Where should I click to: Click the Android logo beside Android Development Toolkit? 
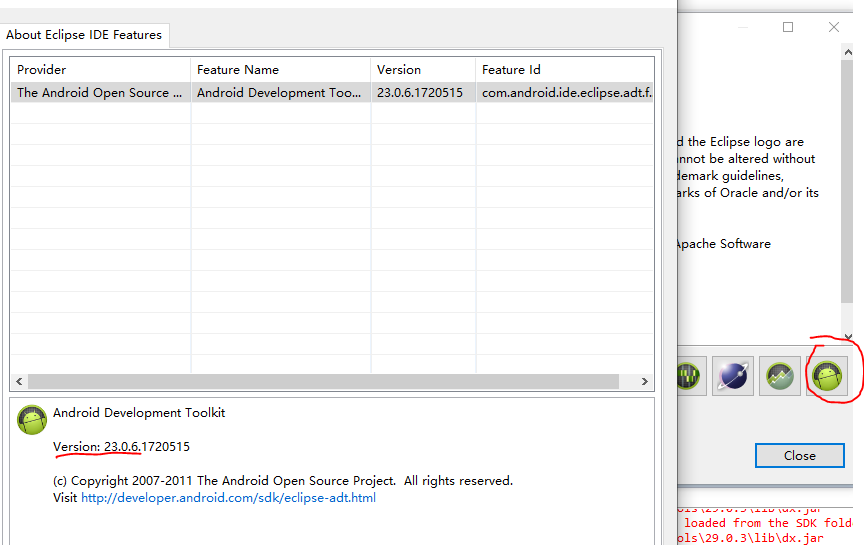click(32, 419)
